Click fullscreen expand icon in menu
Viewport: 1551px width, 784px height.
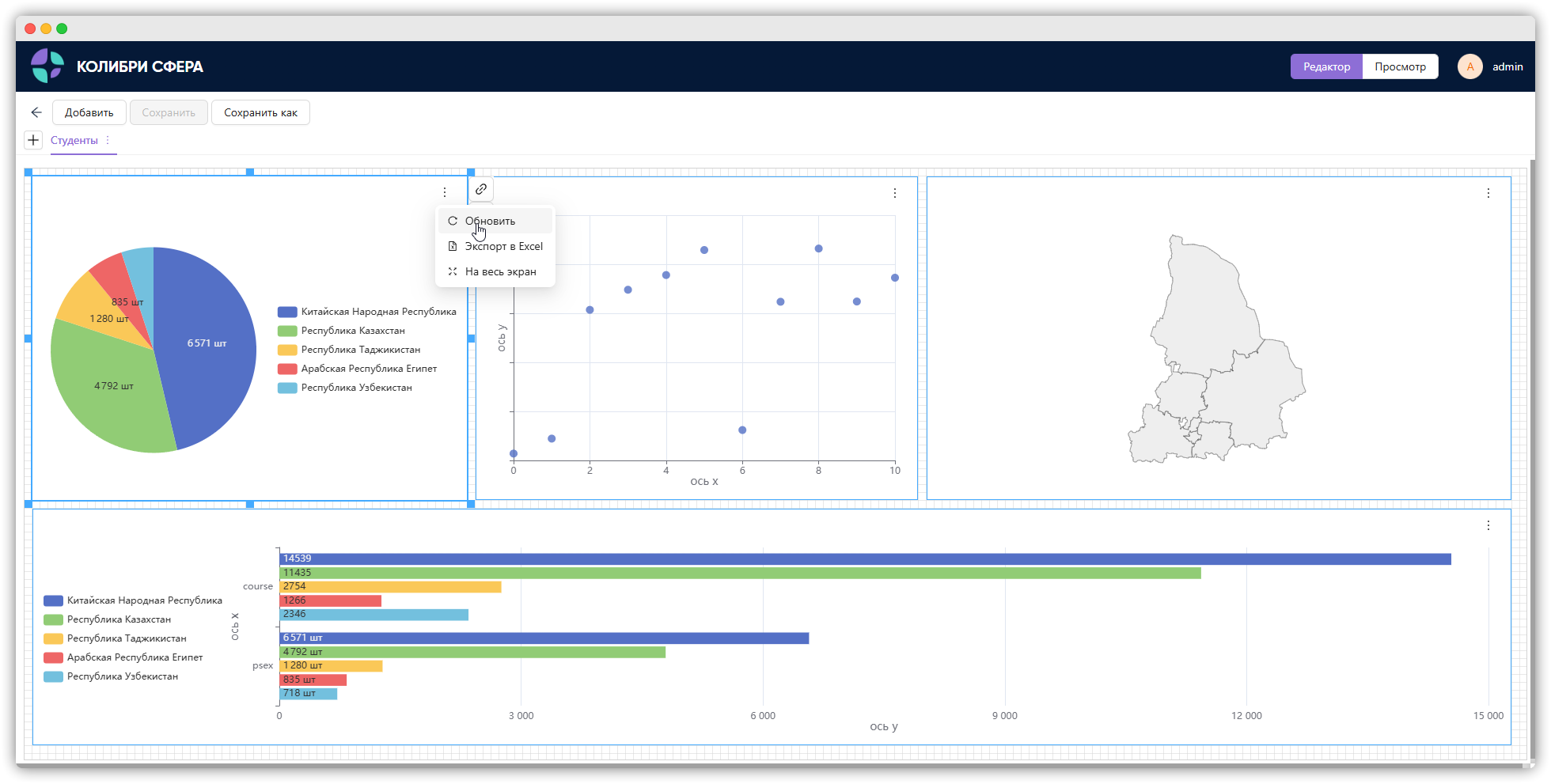(x=453, y=271)
